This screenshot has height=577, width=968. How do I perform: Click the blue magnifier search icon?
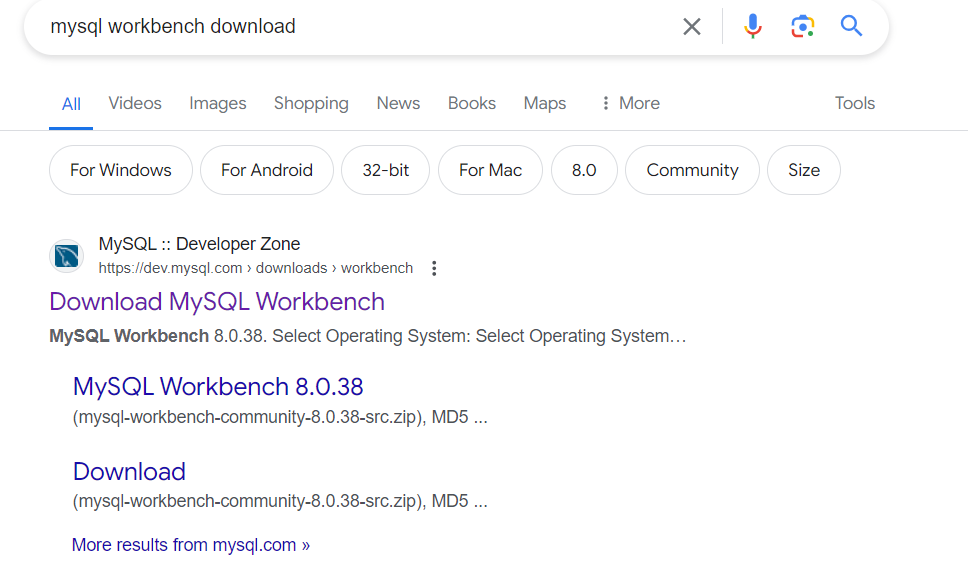(x=851, y=26)
